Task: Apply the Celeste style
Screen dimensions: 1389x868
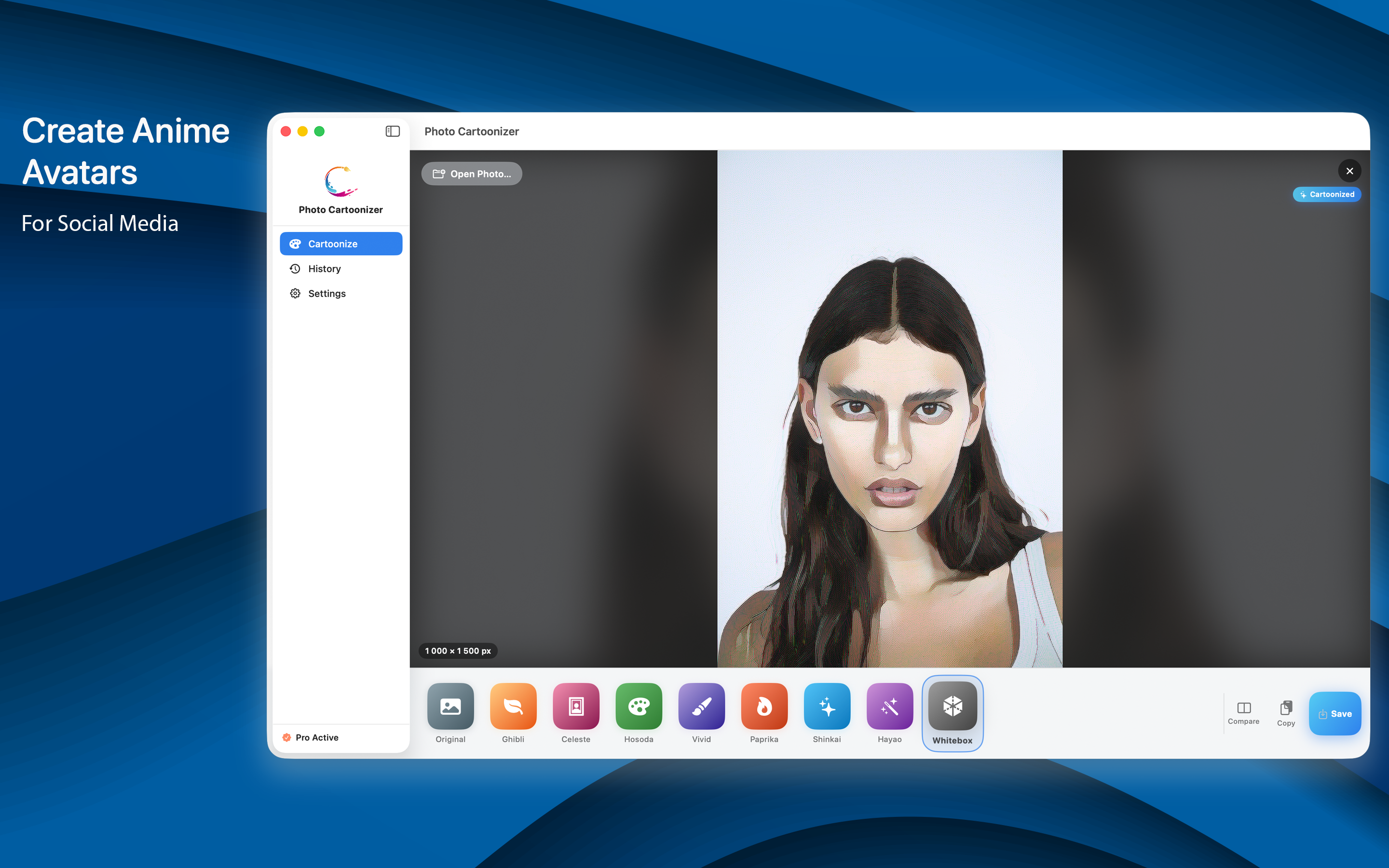Action: tap(576, 706)
